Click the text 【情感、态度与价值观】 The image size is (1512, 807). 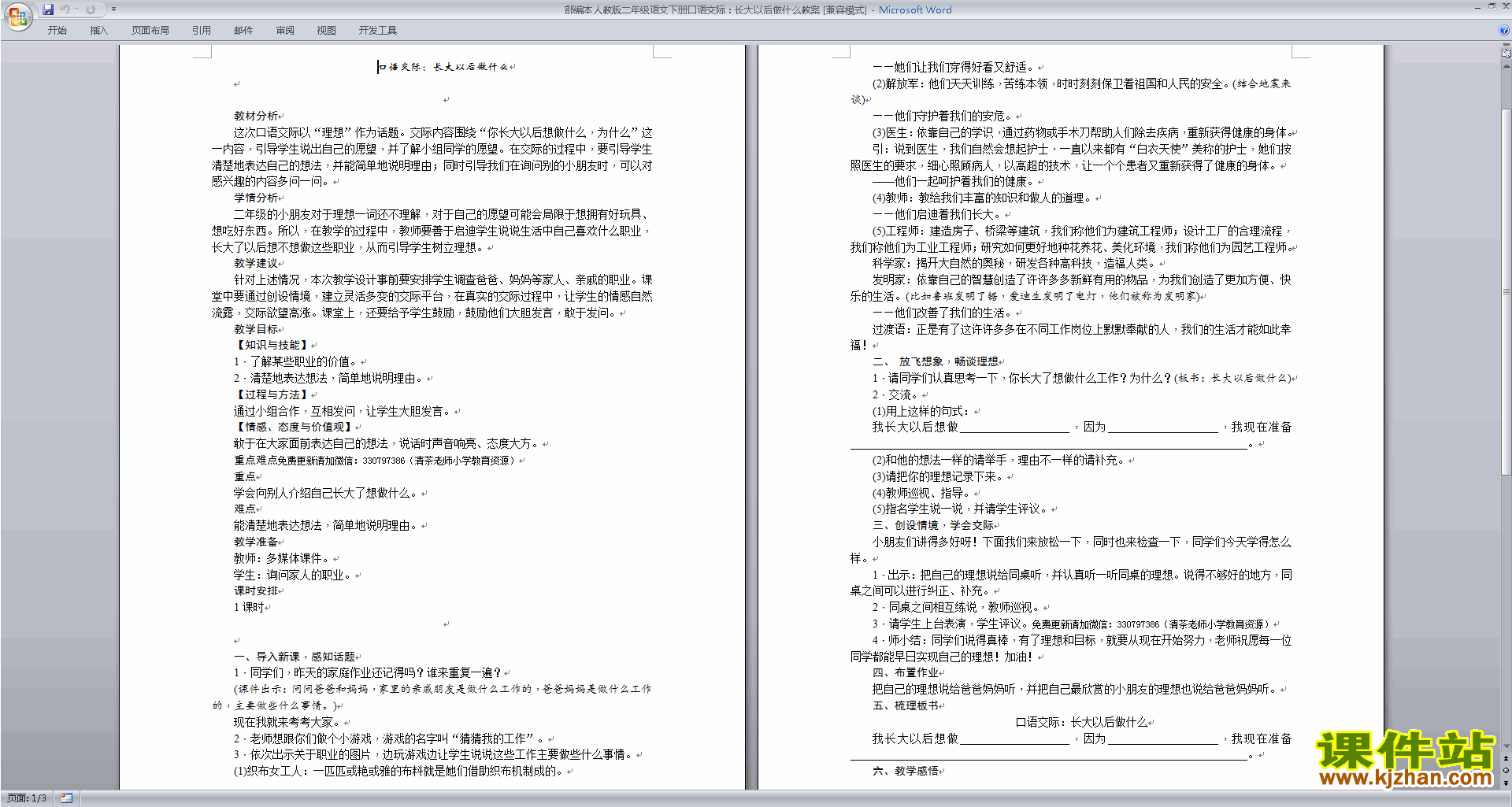[x=294, y=427]
